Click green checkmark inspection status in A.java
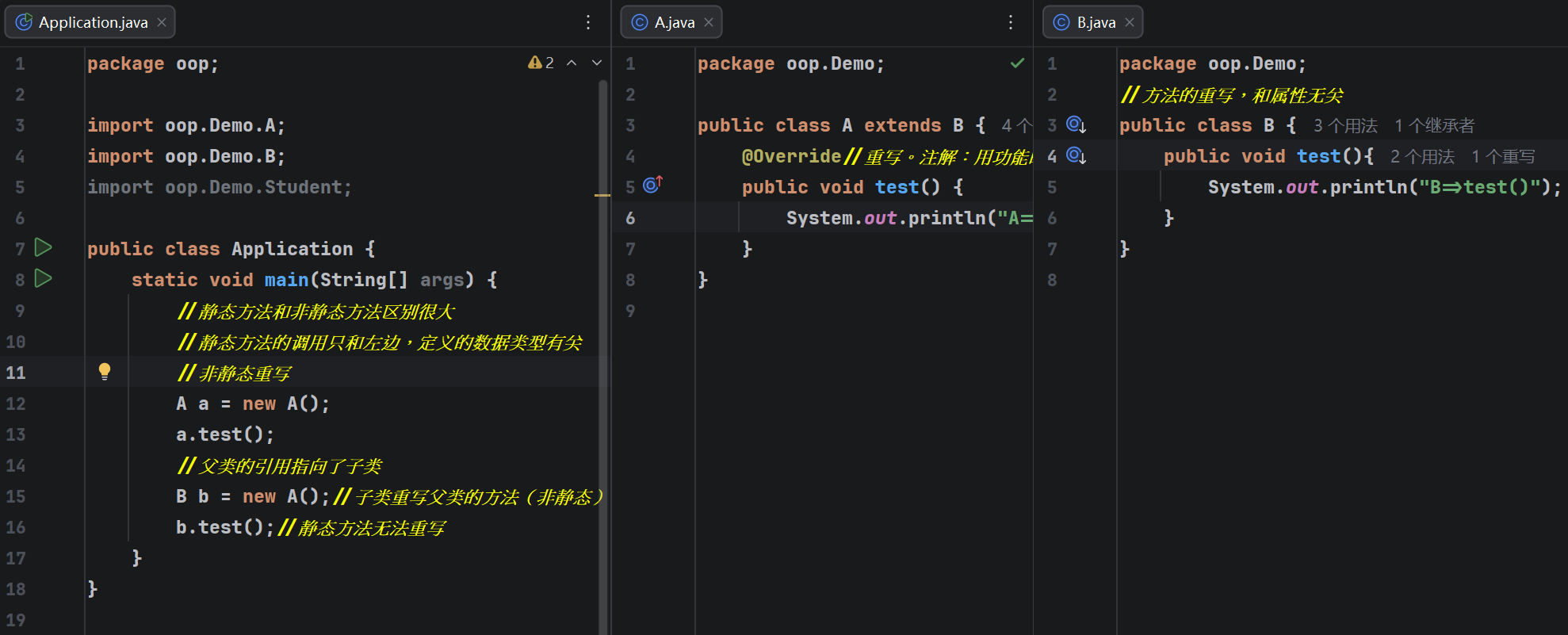1568x635 pixels. pyautogui.click(x=1018, y=63)
